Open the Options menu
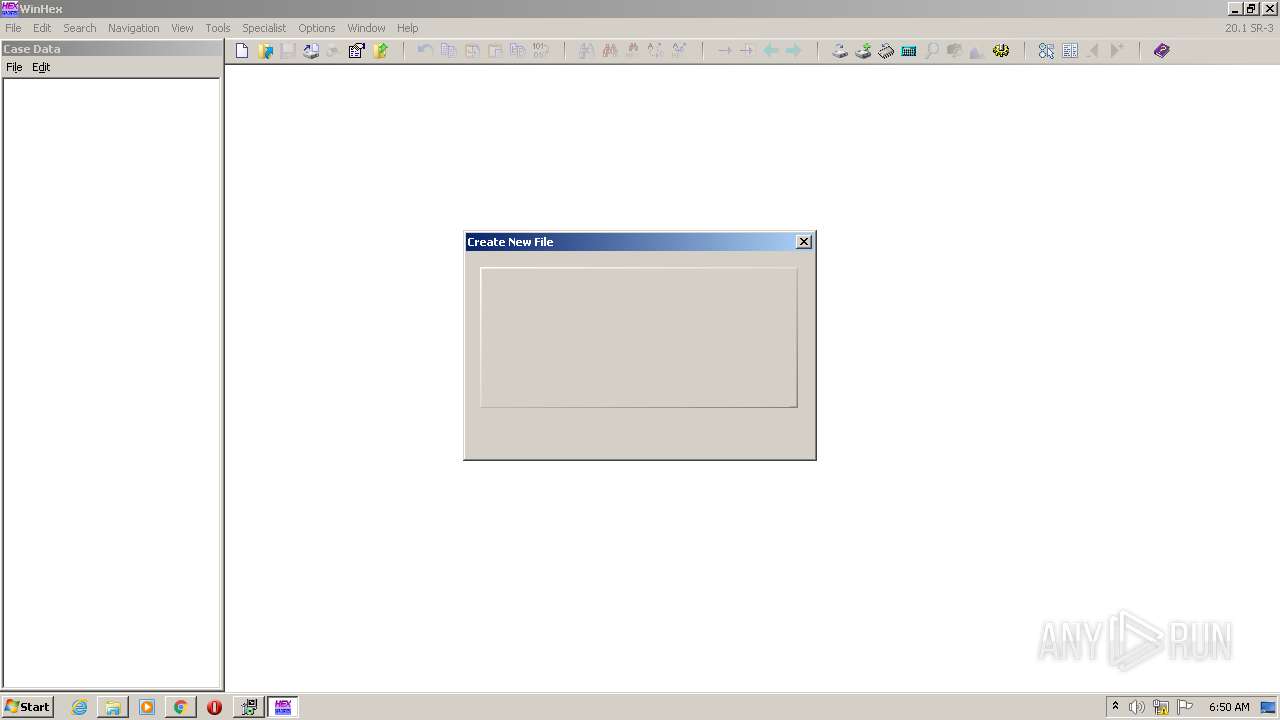This screenshot has width=1280, height=720. coord(316,28)
